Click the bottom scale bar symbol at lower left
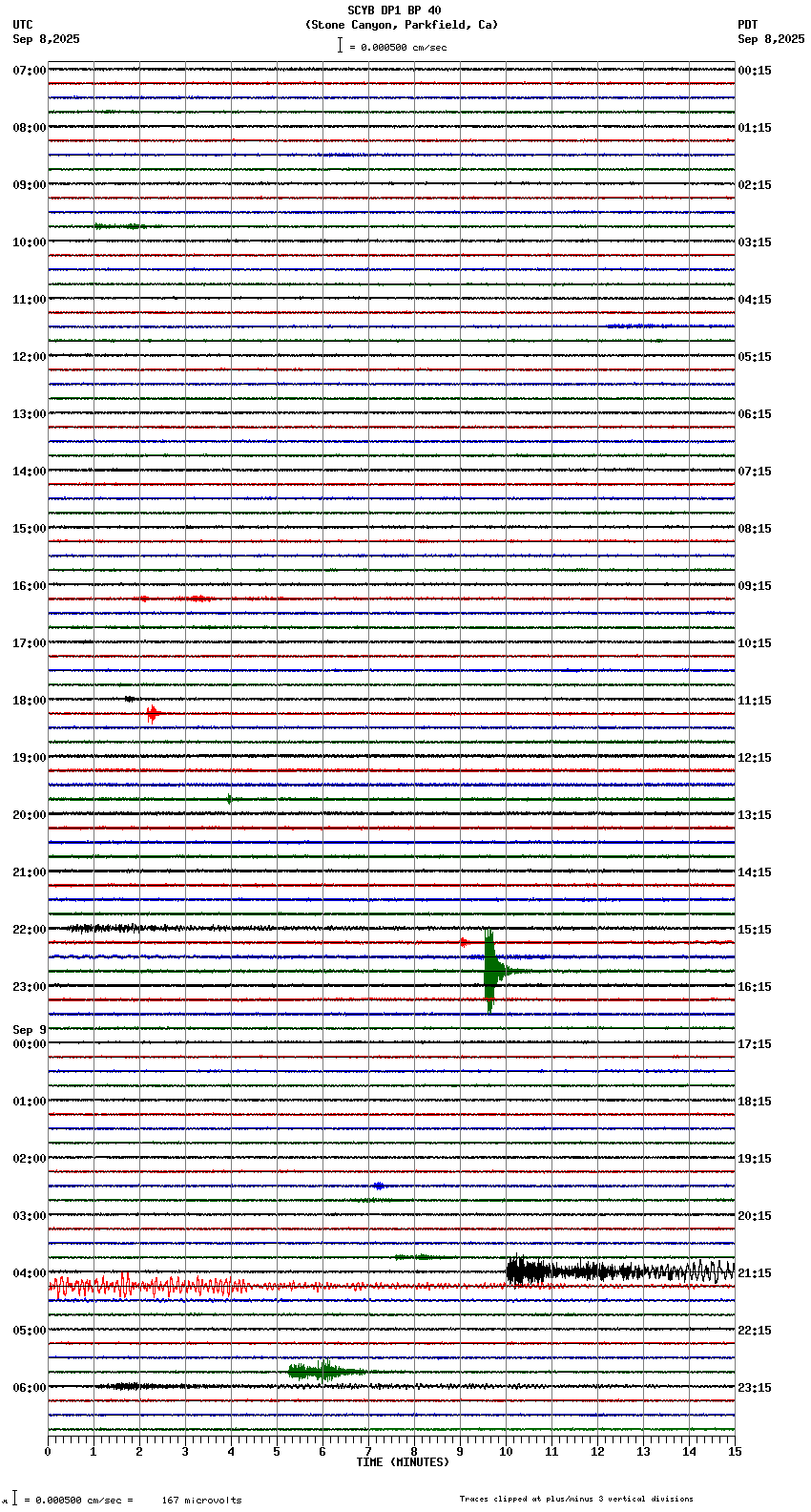Image resolution: width=811 pixels, height=1512 pixels. point(14,1499)
